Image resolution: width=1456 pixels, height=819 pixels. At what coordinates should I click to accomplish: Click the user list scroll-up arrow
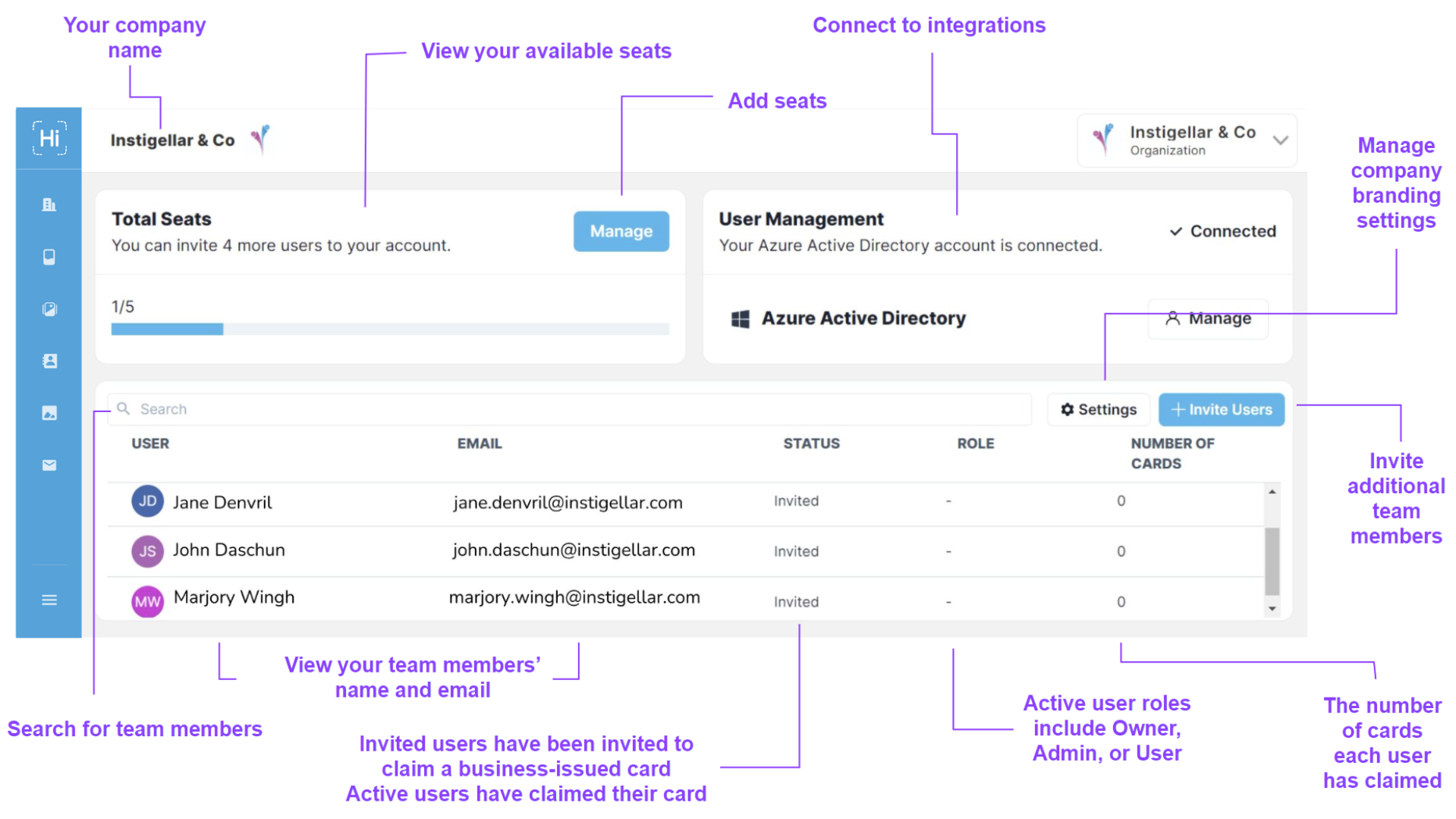tap(1272, 492)
